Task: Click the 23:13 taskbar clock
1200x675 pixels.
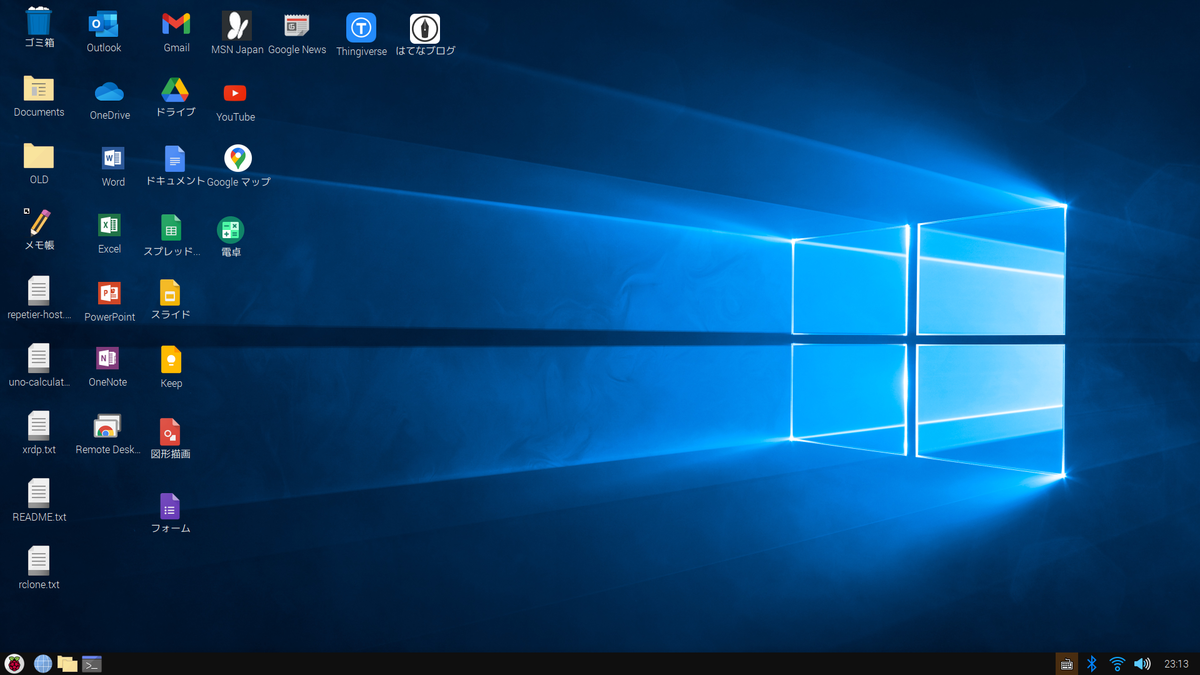Action: pyautogui.click(x=1176, y=664)
